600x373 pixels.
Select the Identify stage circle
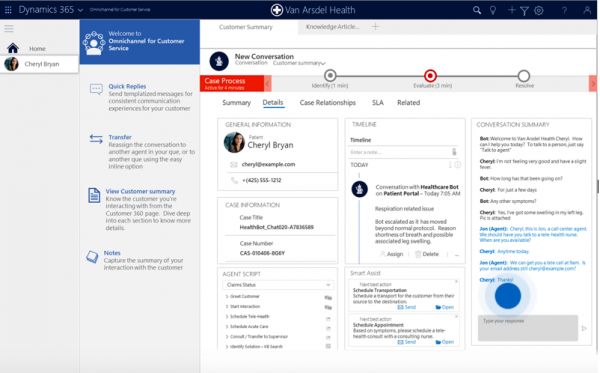tap(330, 76)
